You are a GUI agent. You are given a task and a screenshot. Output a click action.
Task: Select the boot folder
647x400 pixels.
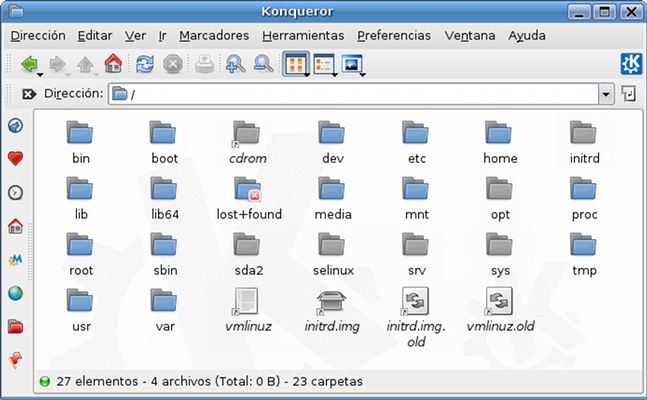tap(164, 143)
